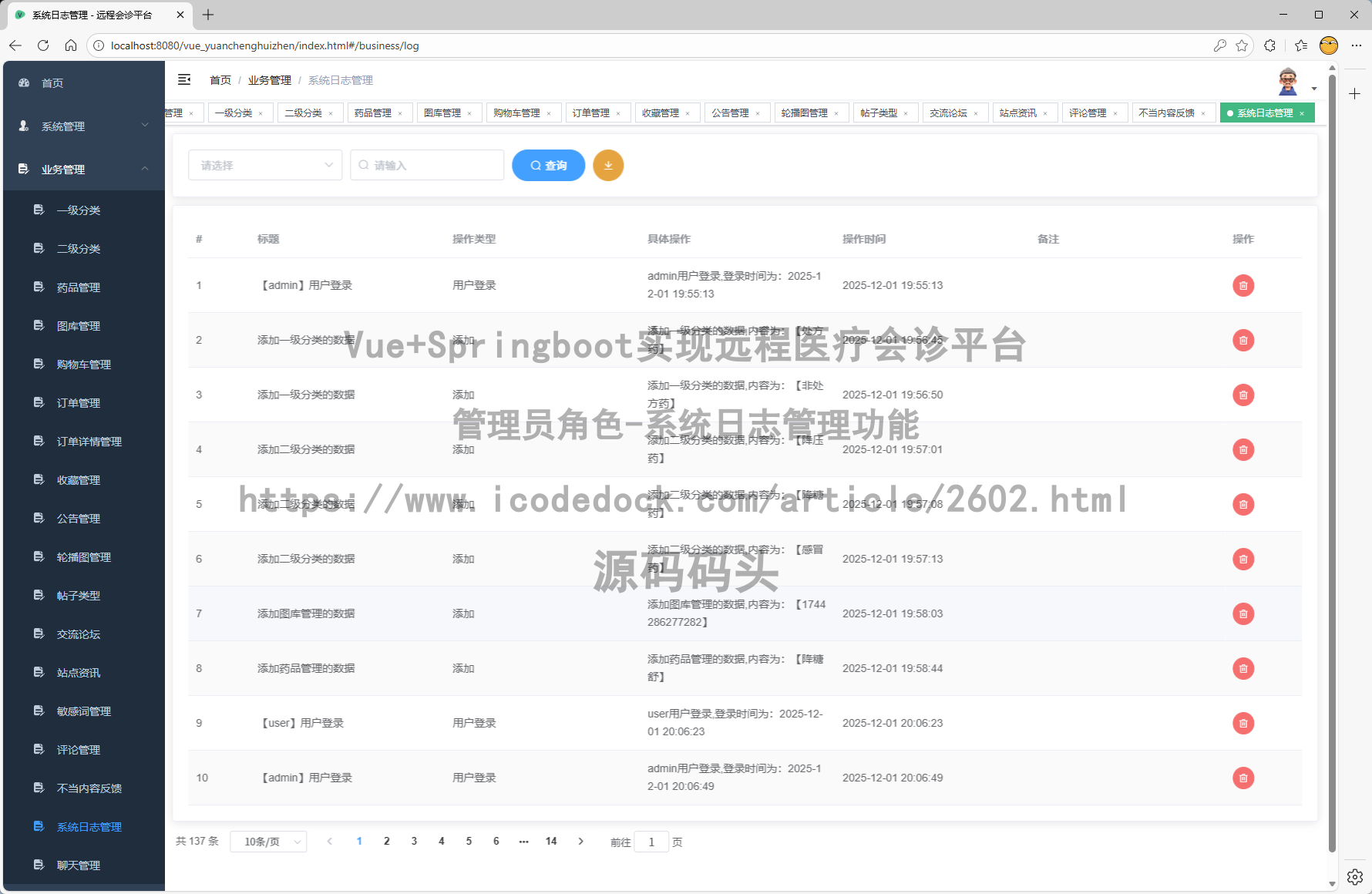Go to page 2 in pagination
This screenshot has width=1372, height=894.
387,841
